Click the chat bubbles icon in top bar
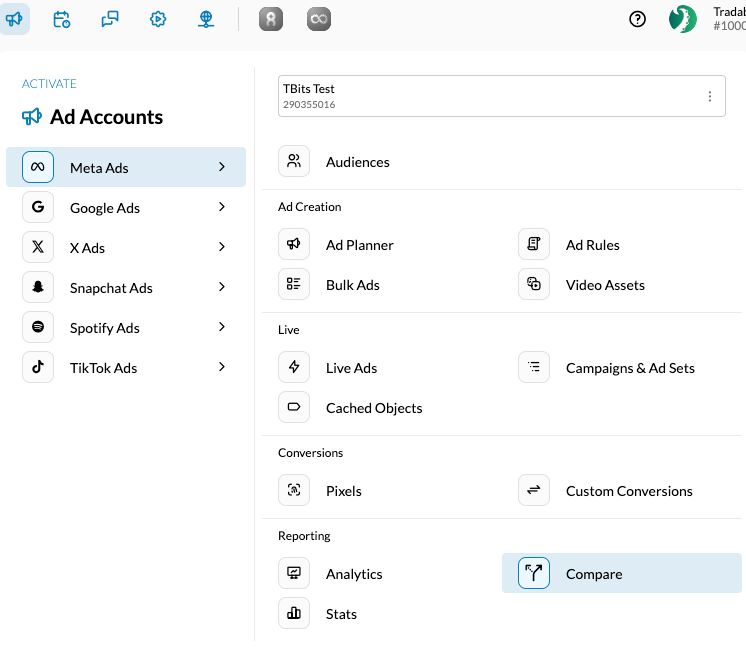Screen dimensions: 746x654 (110, 19)
